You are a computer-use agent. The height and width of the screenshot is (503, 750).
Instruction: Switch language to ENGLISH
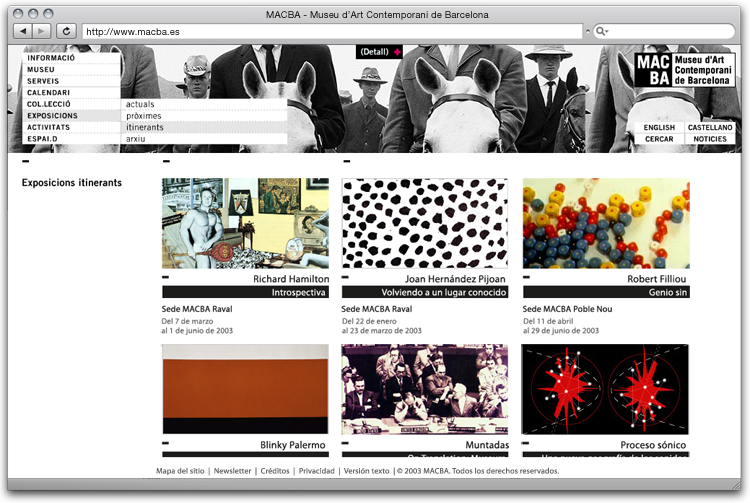point(659,128)
